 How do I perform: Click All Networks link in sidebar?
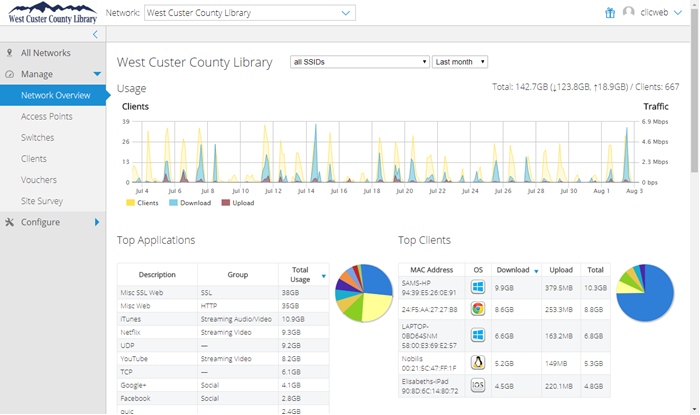click(x=45, y=52)
